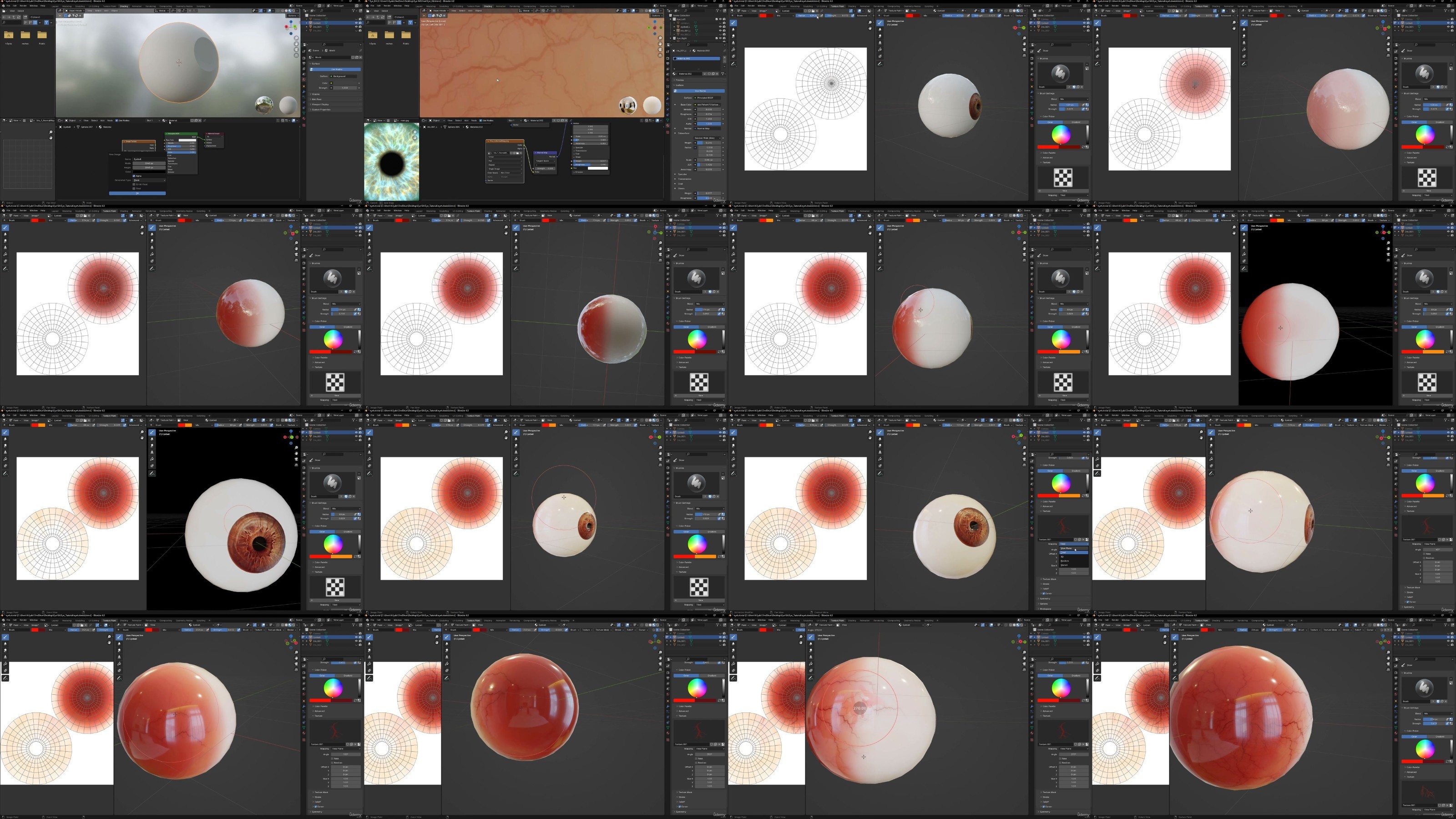The image size is (1456, 819).
Task: Toggle Eyeball render camera icon, unpainted UV screenshot
Action: click(x=1088, y=23)
